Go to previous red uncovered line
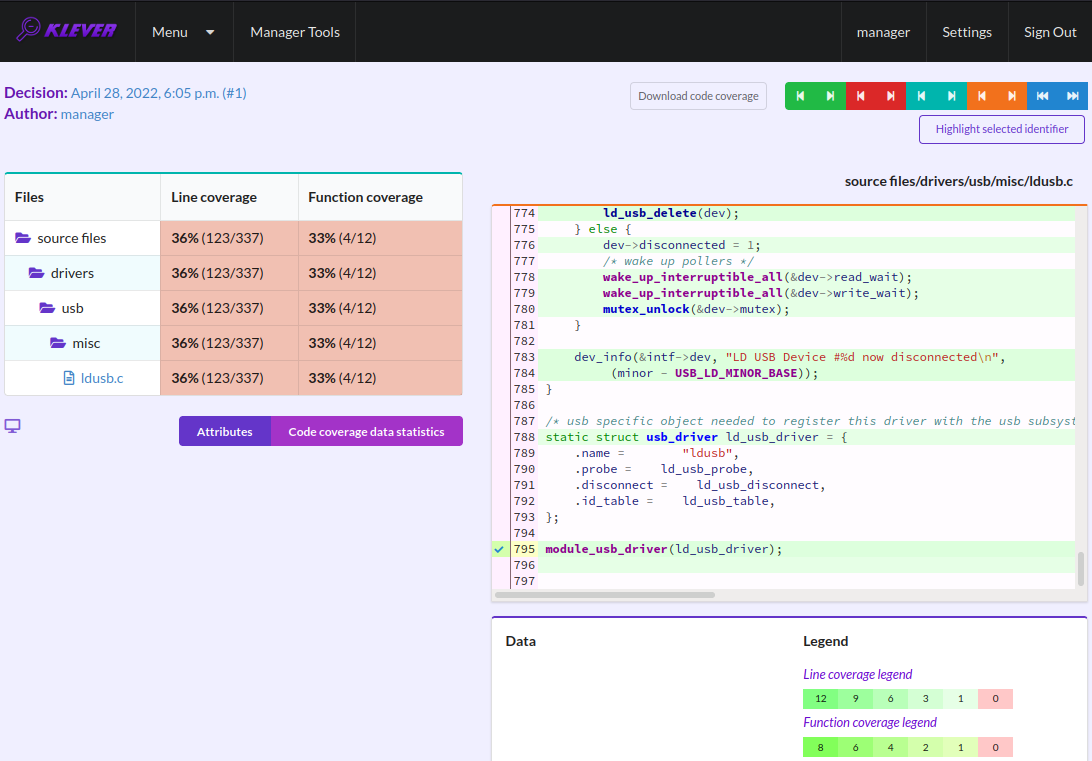This screenshot has height=761, width=1092. 861,96
